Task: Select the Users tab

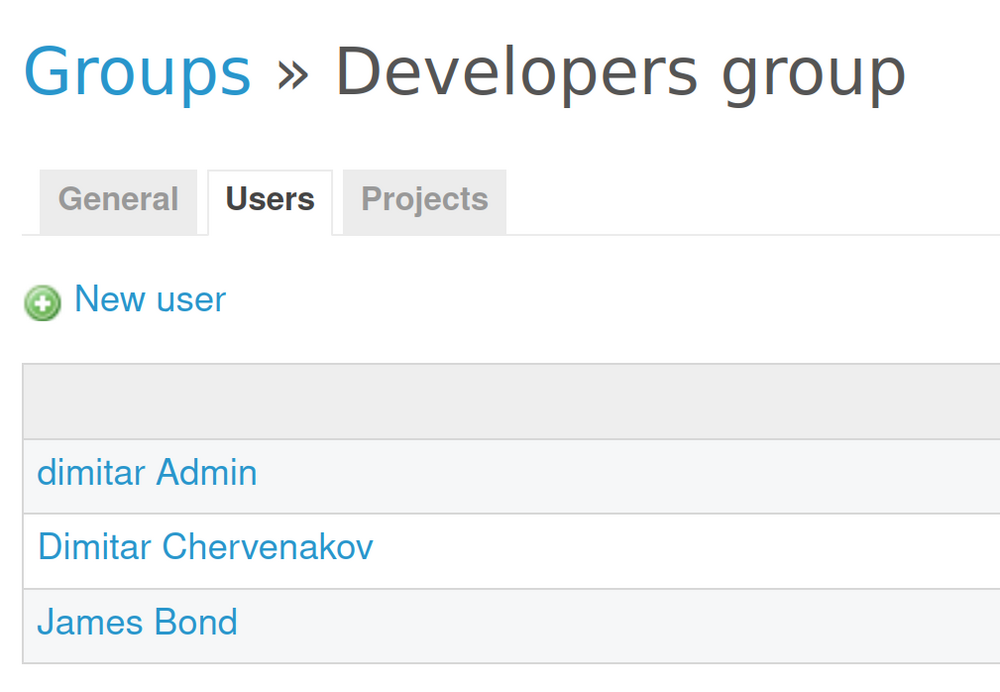Action: [x=270, y=200]
